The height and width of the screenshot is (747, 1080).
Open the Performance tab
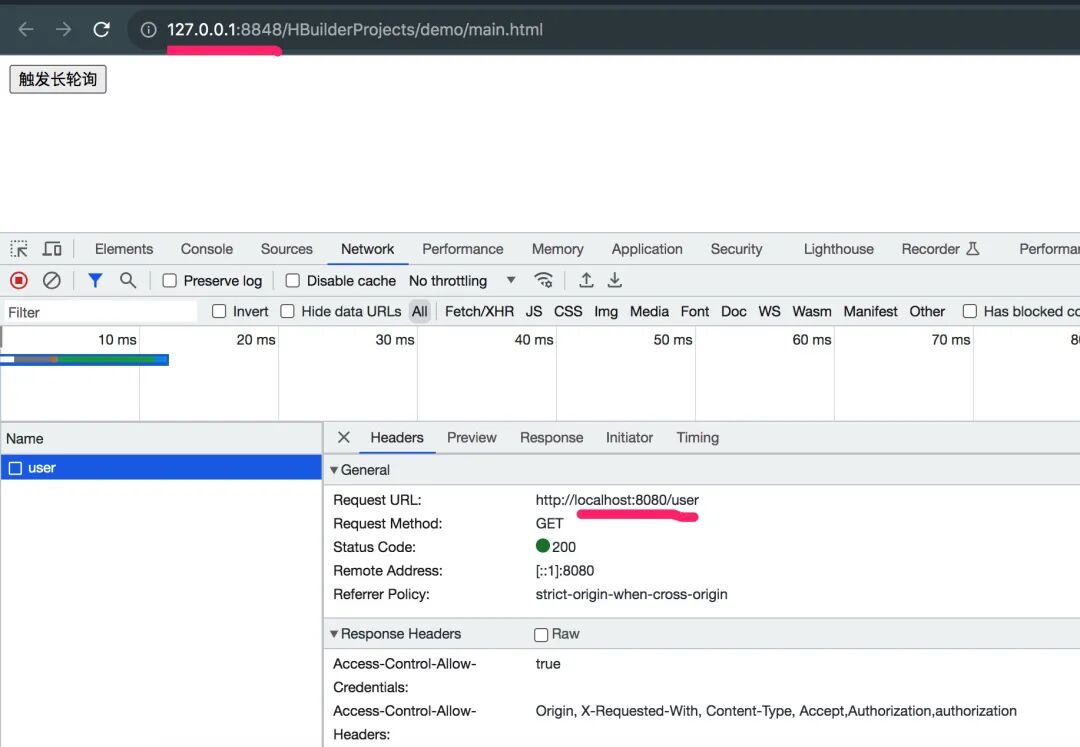(463, 249)
